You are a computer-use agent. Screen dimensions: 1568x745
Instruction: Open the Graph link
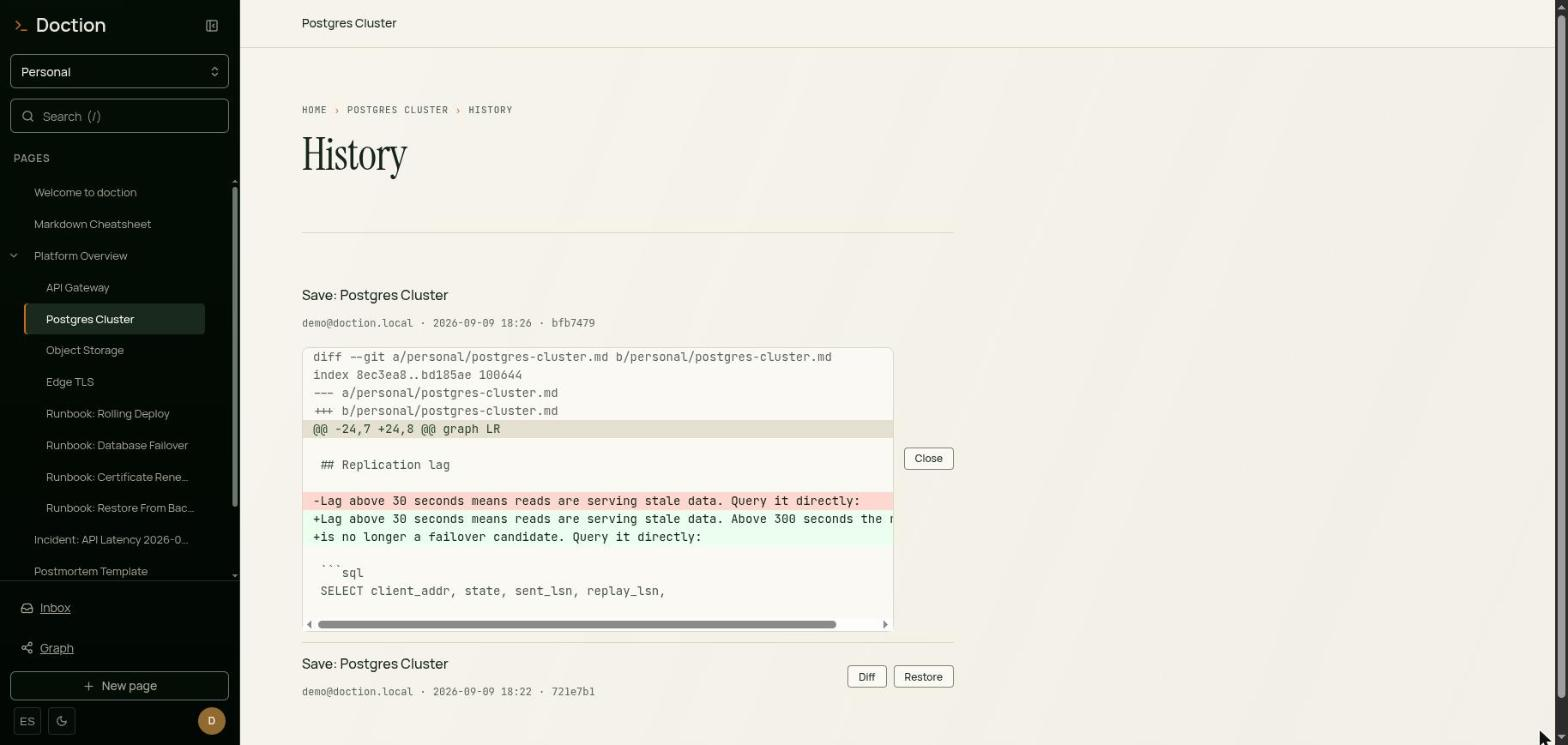pos(56,648)
